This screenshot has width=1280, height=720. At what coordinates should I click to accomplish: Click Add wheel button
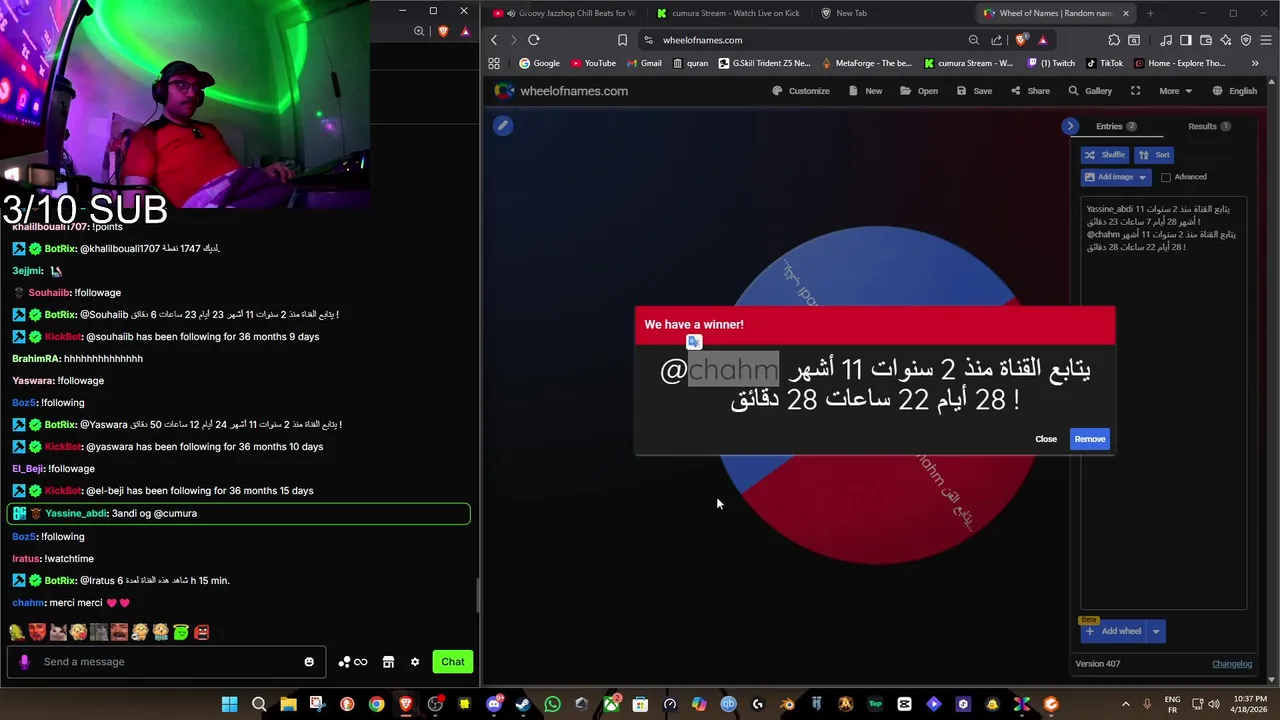point(1114,631)
